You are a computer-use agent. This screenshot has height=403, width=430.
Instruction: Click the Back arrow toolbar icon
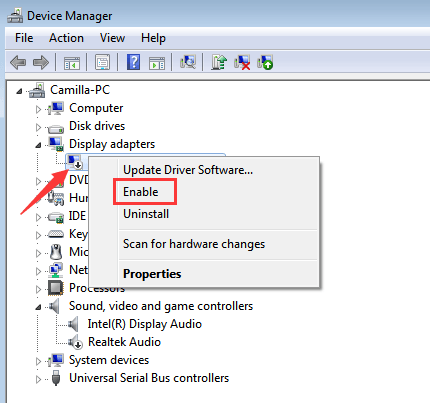[18, 62]
